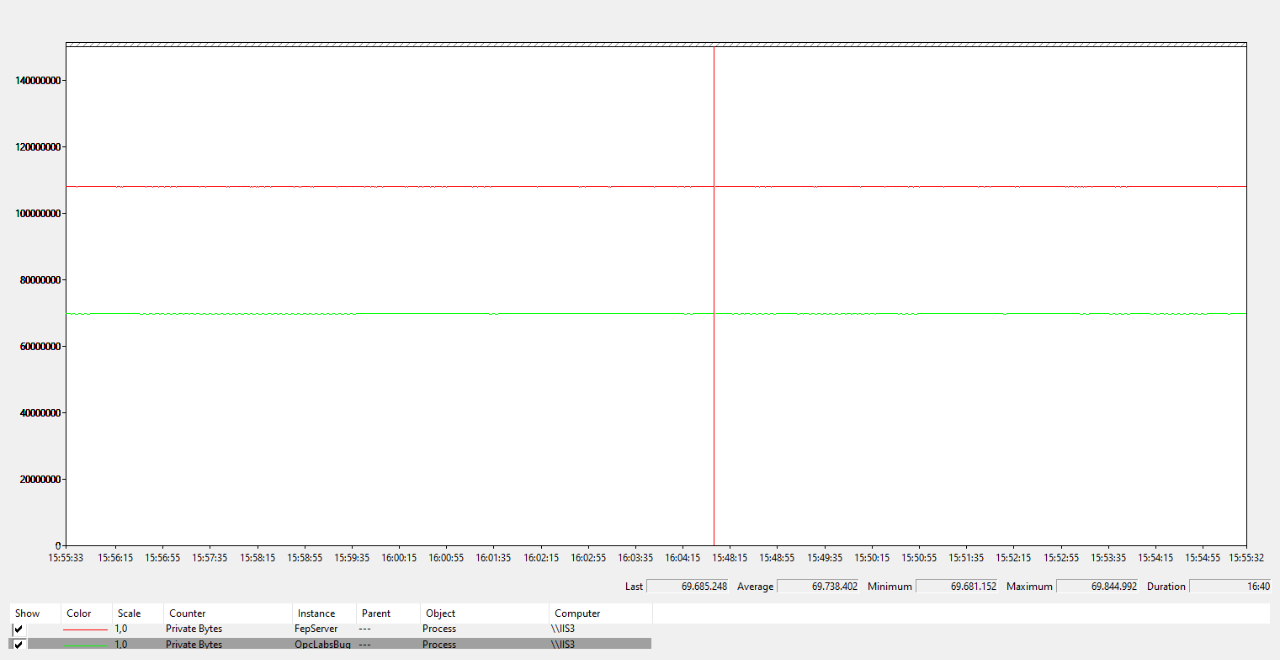Sort by the Show column header
Viewport: 1280px width, 660px height.
pos(35,613)
